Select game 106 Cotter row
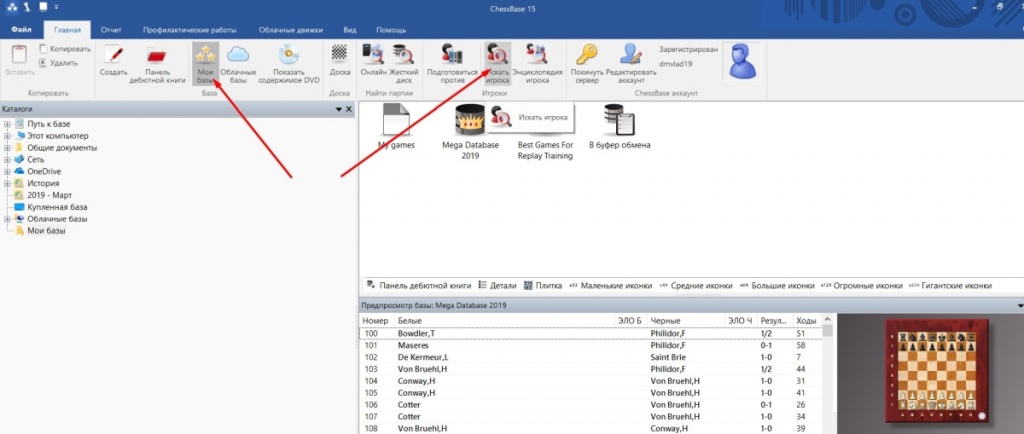This screenshot has width=1024, height=434. point(588,405)
